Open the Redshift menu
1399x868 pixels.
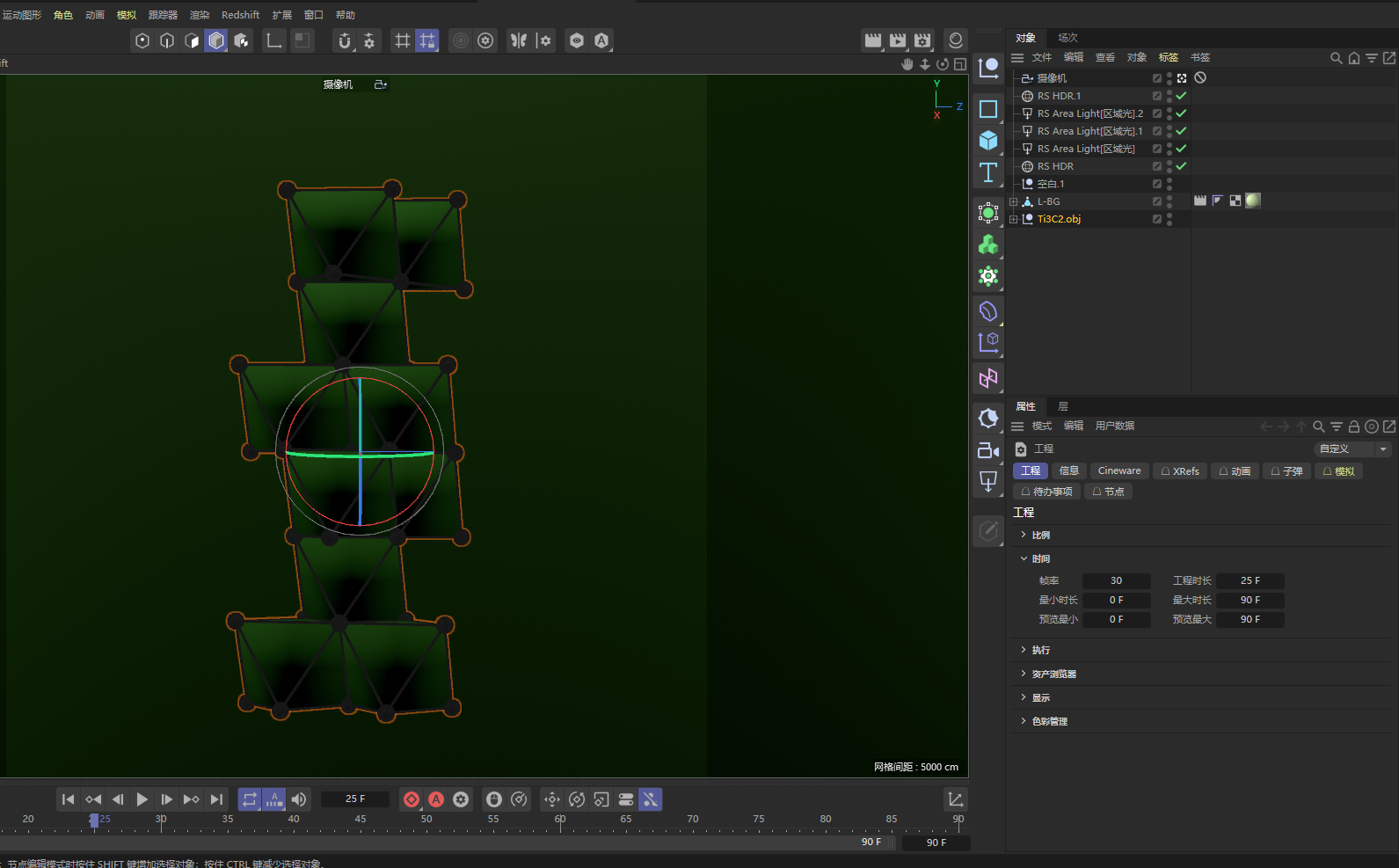[240, 15]
